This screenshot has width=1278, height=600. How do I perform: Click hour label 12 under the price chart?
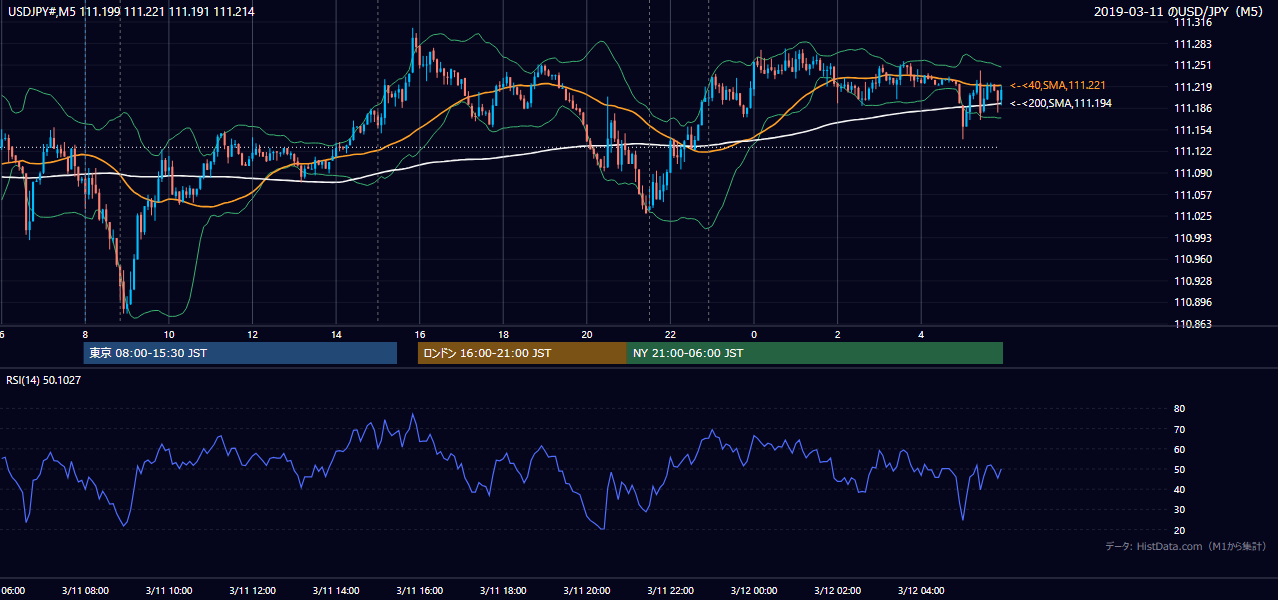(252, 335)
